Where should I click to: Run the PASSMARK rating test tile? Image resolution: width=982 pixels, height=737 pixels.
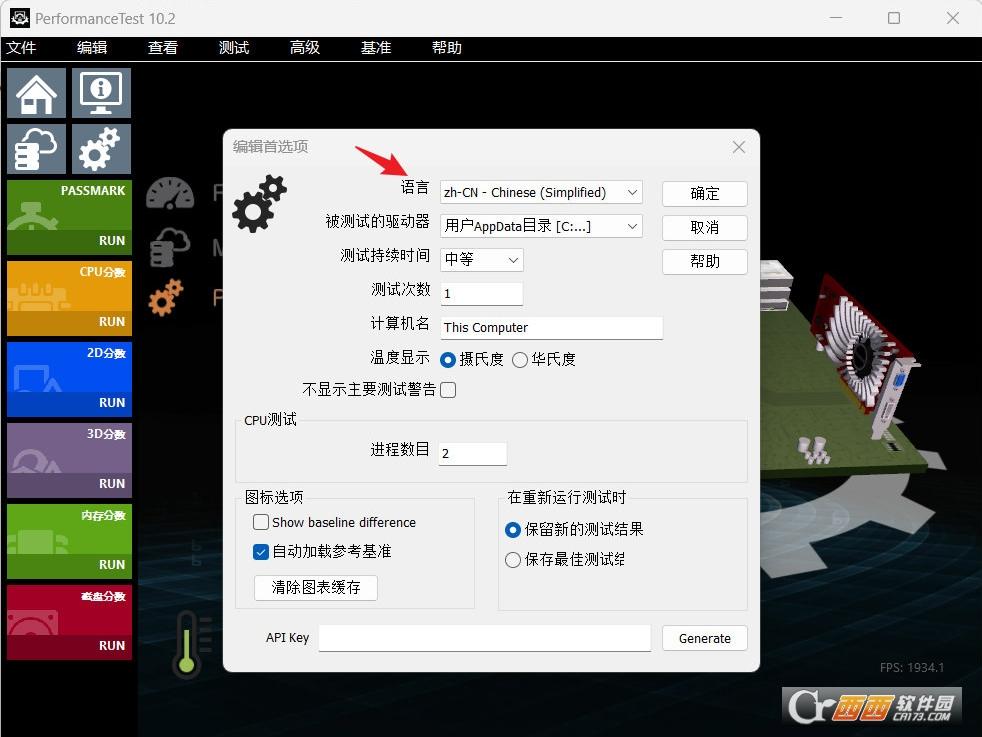[x=70, y=217]
